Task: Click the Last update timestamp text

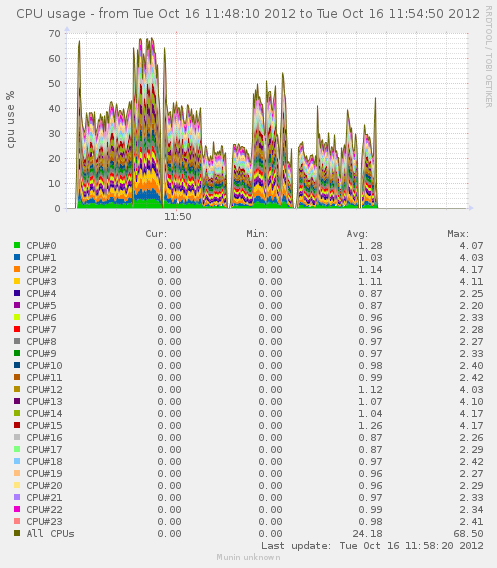Action: click(x=372, y=546)
